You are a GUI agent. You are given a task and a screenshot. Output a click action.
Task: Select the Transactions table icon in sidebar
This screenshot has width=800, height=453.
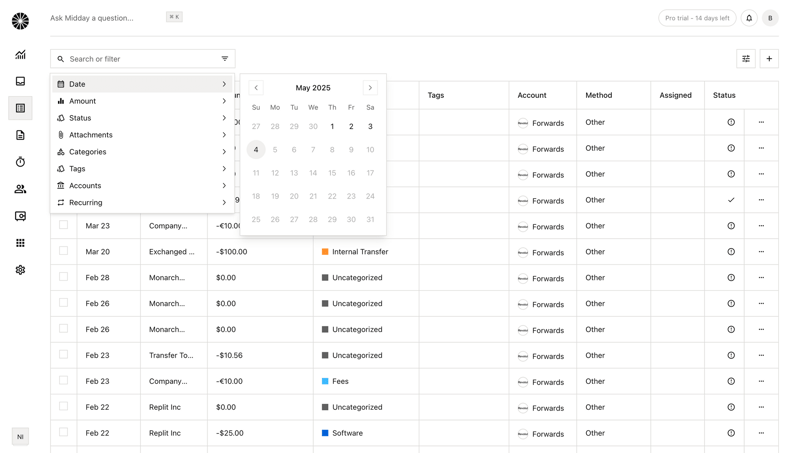click(x=20, y=108)
